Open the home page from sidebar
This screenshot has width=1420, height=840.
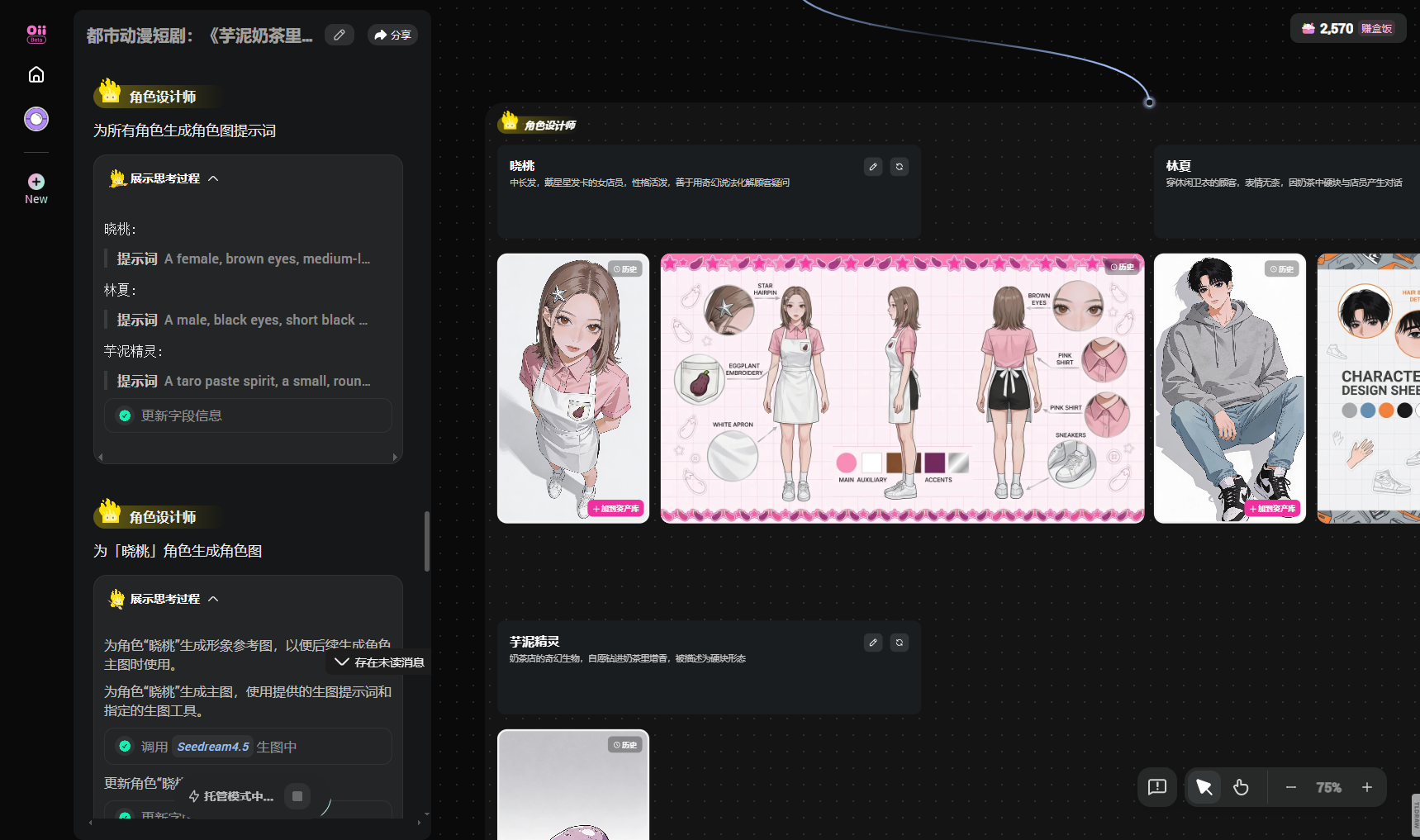coord(36,75)
